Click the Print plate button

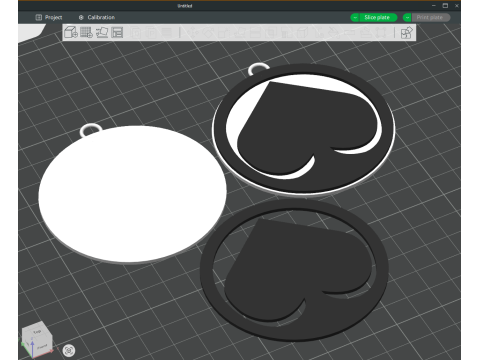[x=430, y=17]
